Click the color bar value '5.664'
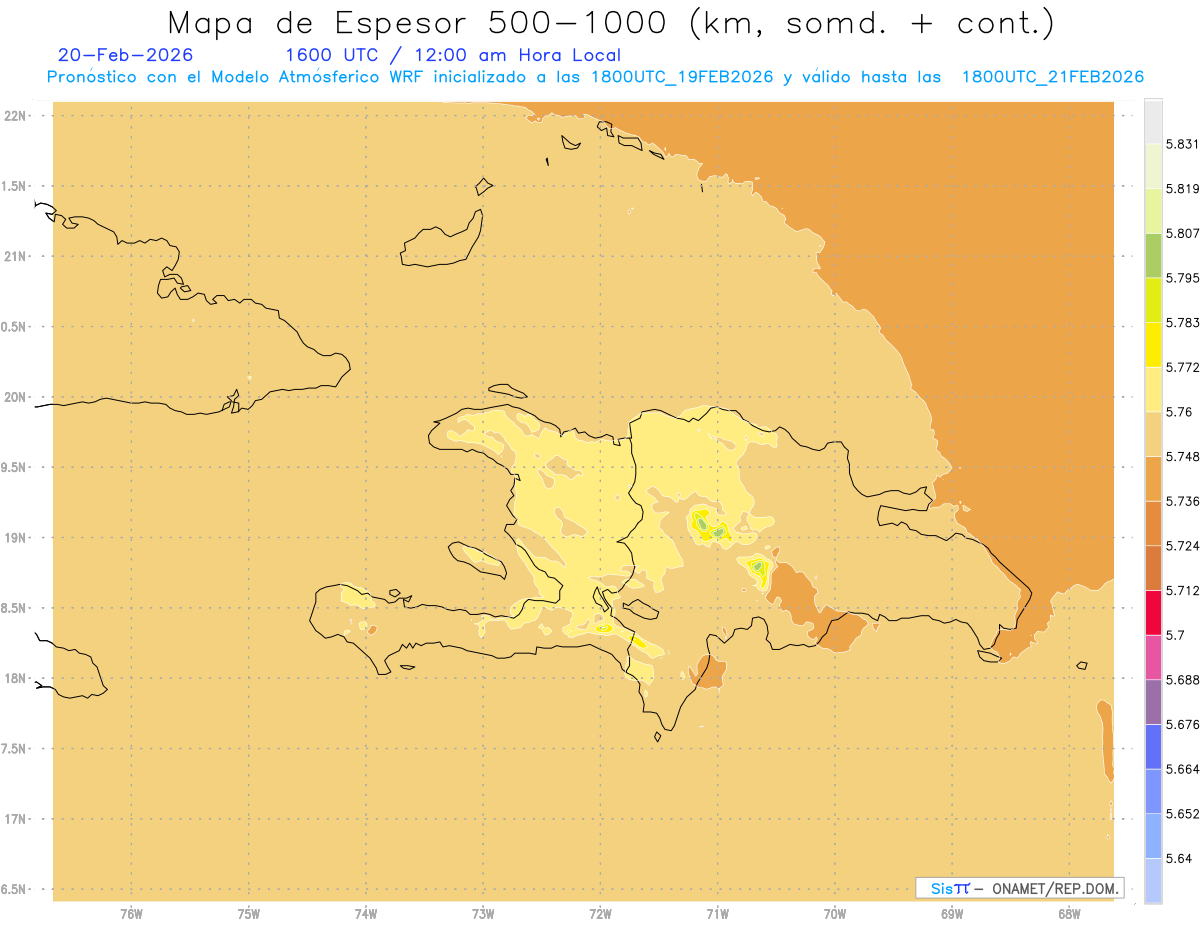Viewport: 1200px width, 927px height. [x=1184, y=769]
